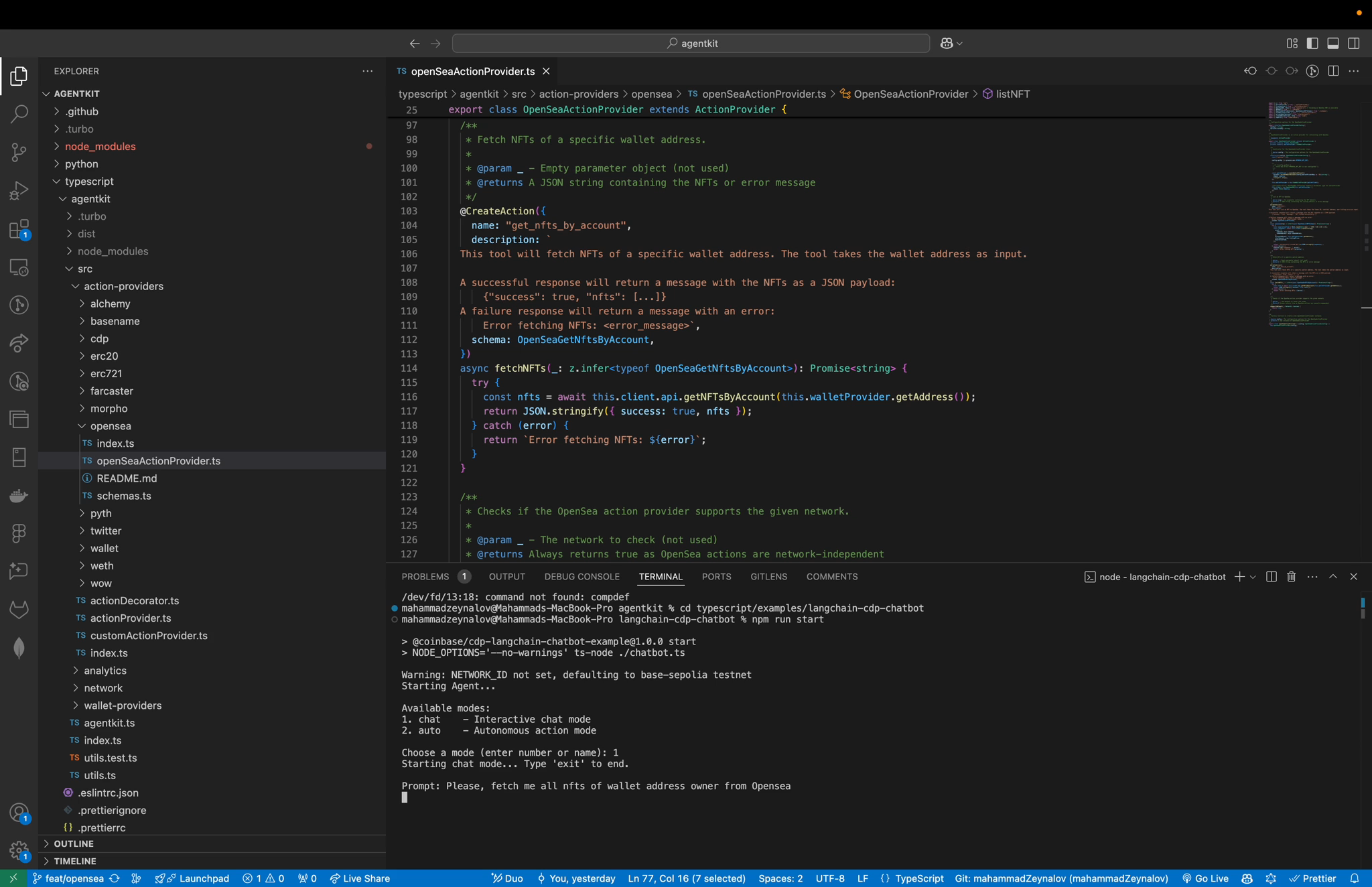Open the Docker view in activity bar
This screenshot has width=1372, height=887.
[x=19, y=496]
